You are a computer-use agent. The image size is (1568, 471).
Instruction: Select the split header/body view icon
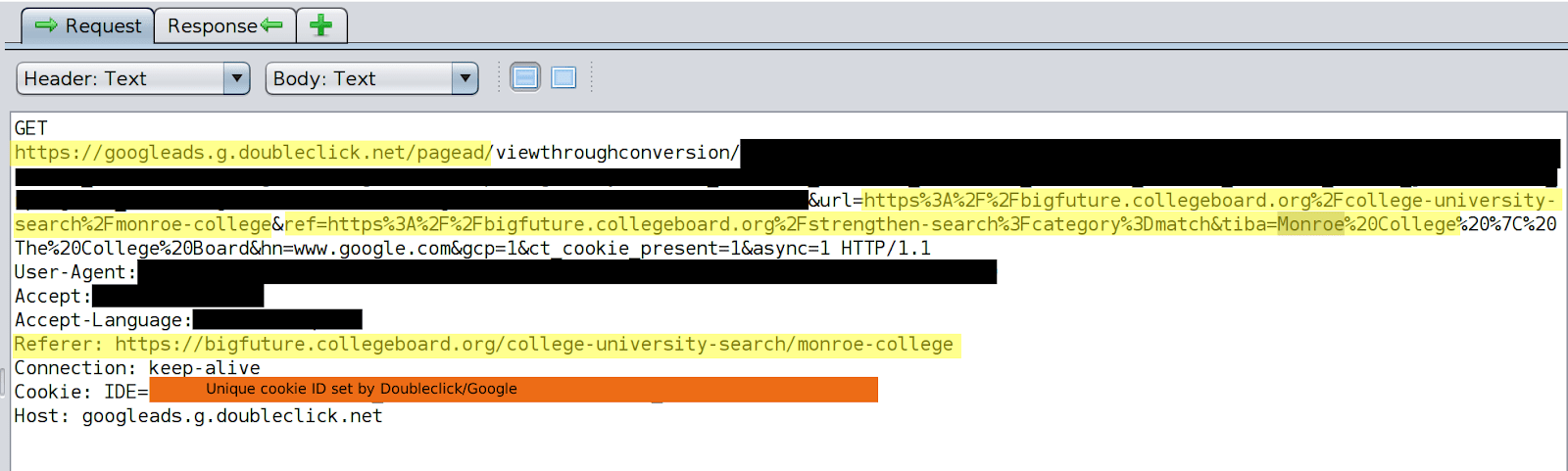(525, 77)
